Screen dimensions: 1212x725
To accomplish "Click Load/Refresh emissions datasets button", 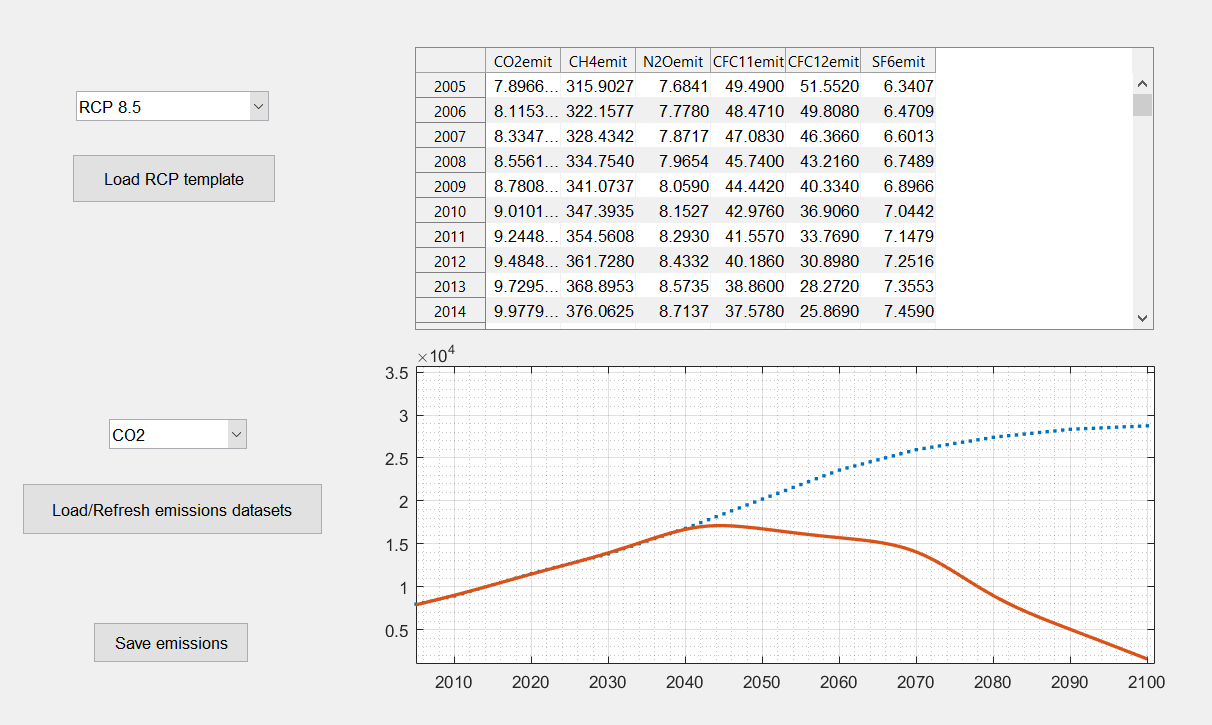I will [x=172, y=510].
